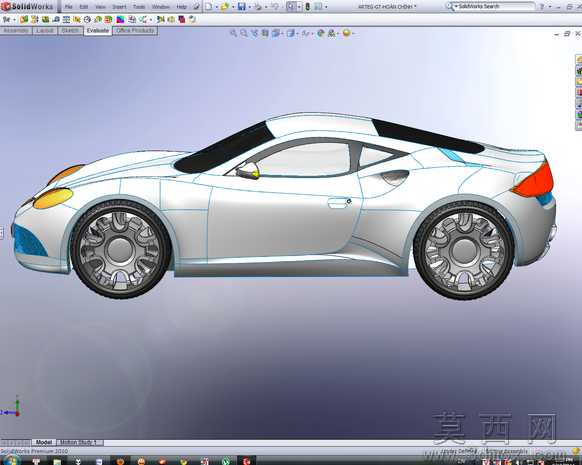
Task: Click the Curvature rainbow color icon
Action: 120,19
